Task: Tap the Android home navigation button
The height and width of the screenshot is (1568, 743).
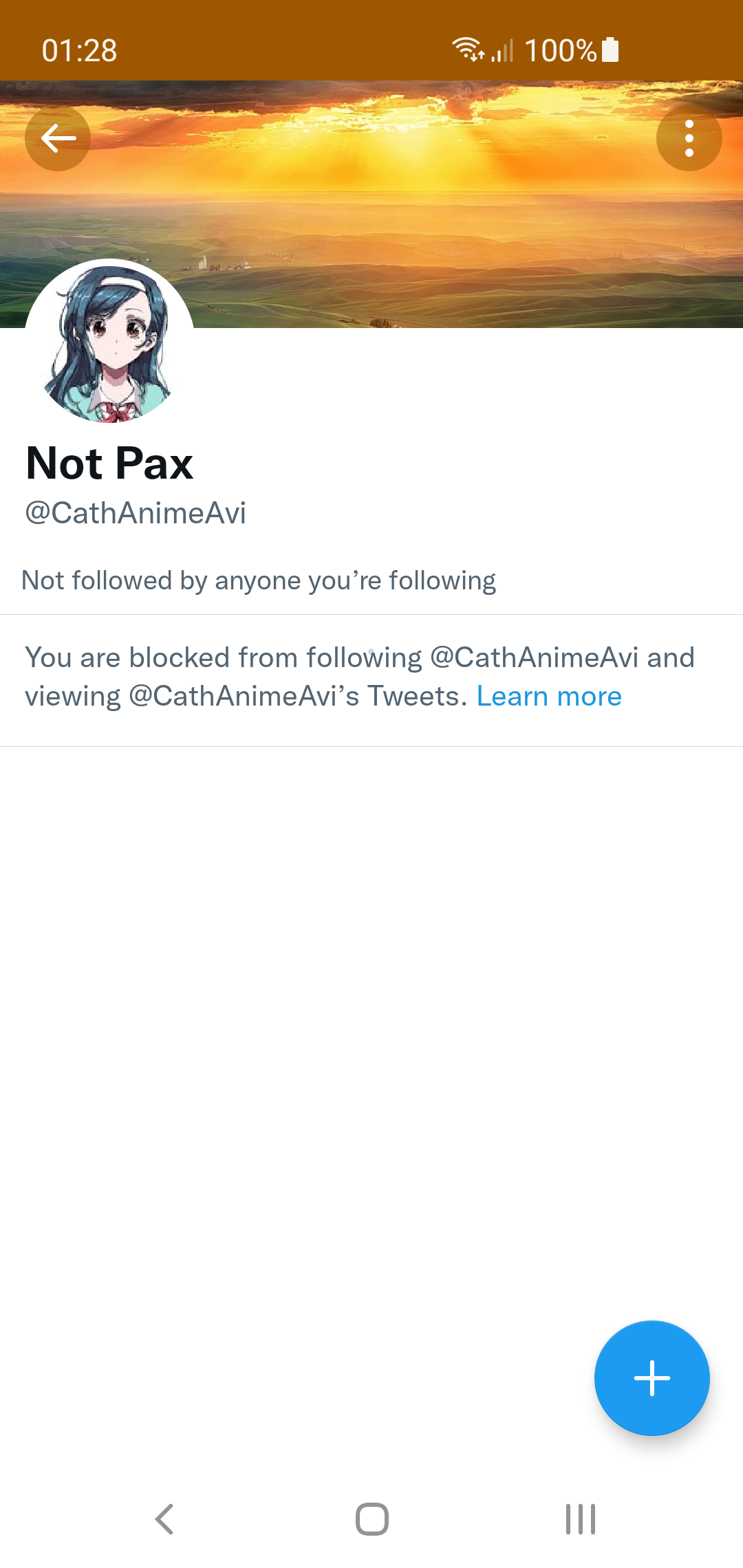Action: click(x=372, y=1519)
